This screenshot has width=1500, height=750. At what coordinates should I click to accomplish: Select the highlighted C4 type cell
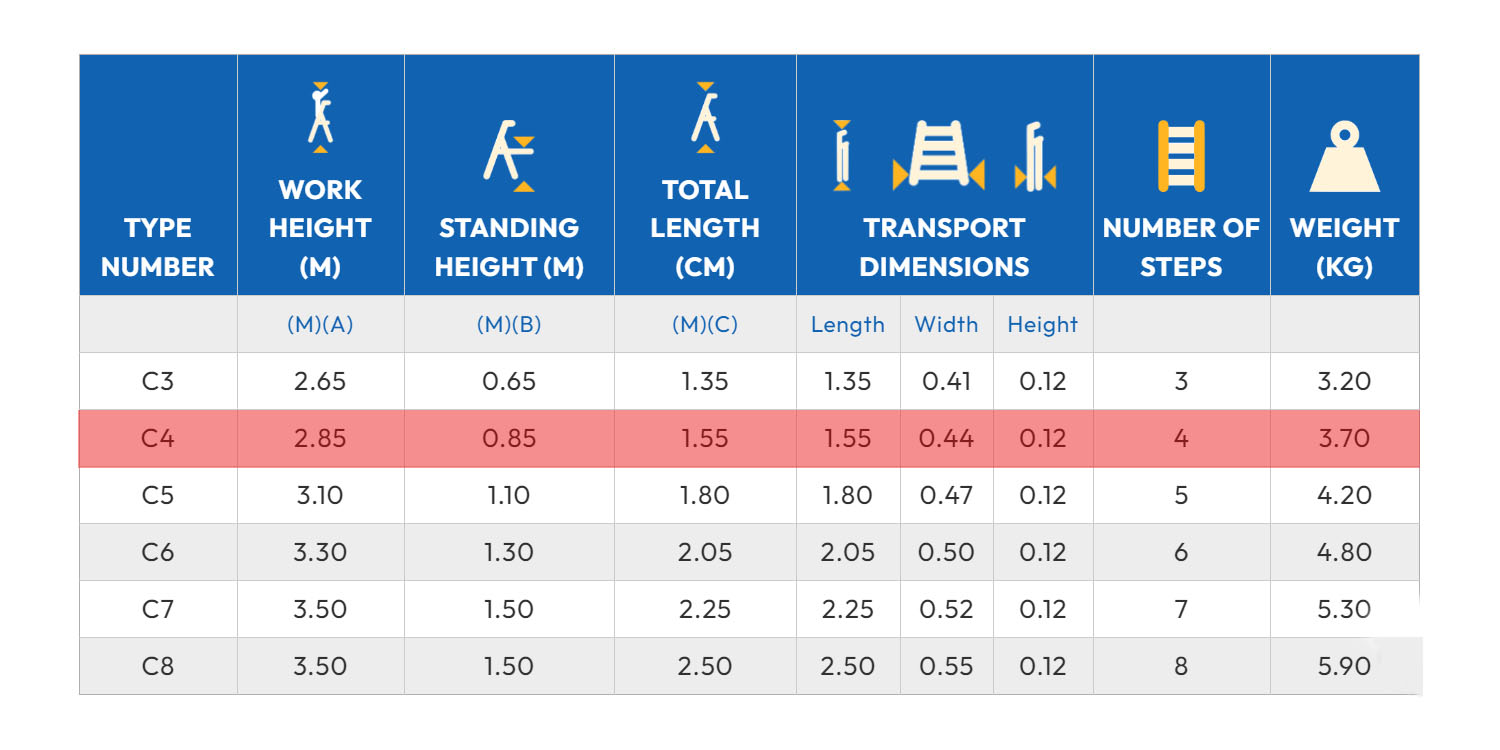click(158, 438)
